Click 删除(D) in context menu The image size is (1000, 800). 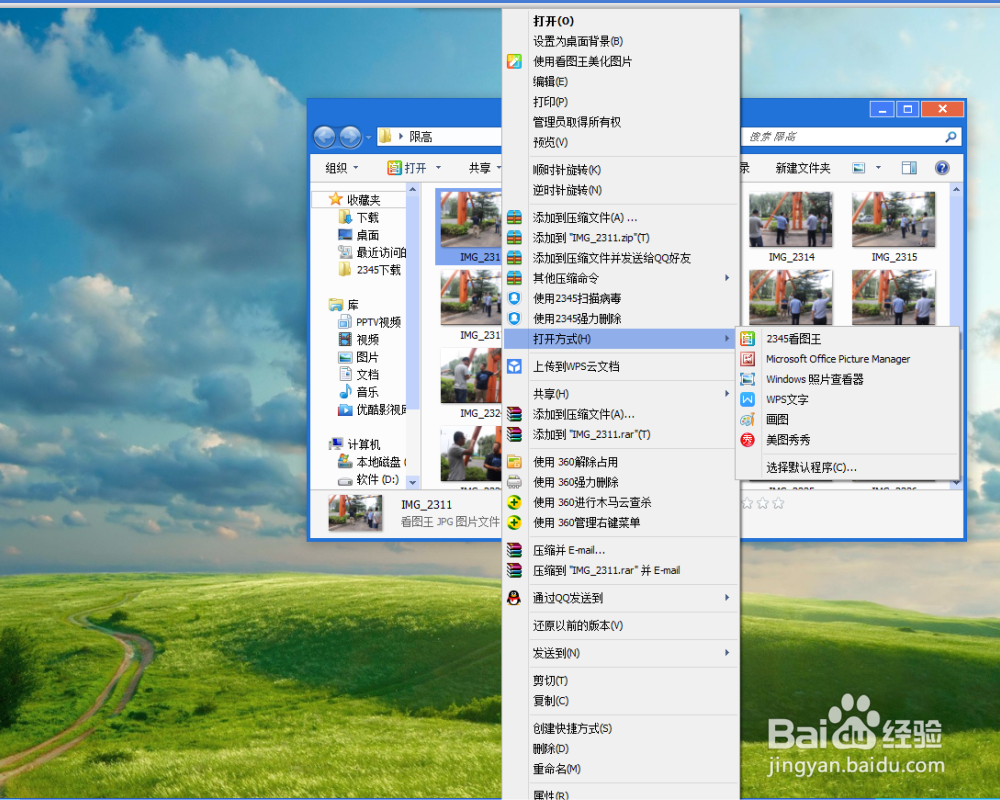(x=550, y=748)
